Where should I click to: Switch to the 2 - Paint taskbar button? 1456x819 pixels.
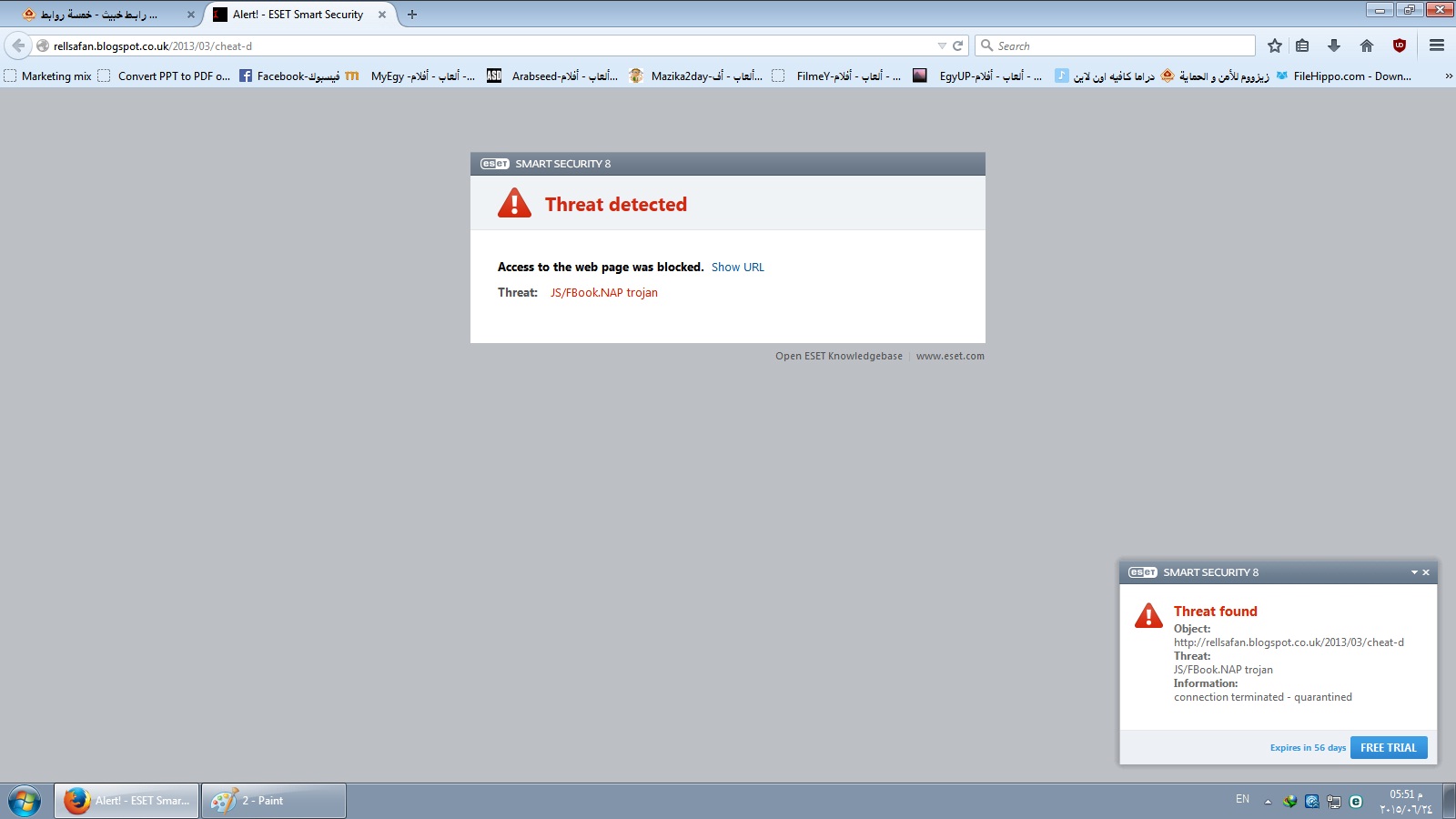click(274, 801)
